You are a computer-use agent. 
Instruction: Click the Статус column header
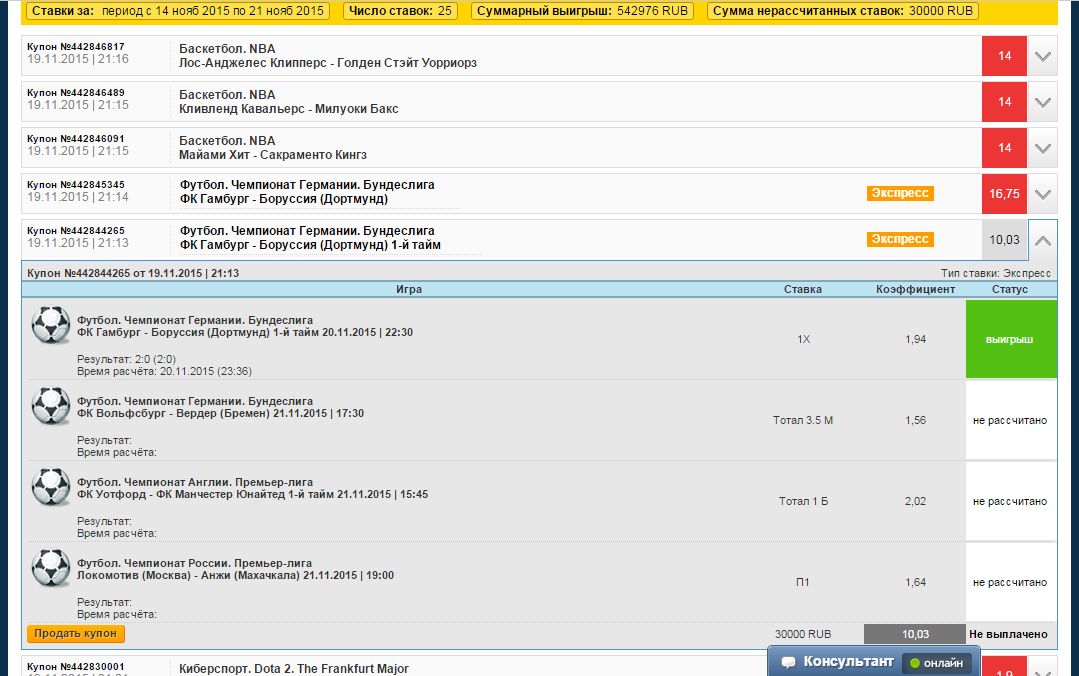[x=1009, y=289]
